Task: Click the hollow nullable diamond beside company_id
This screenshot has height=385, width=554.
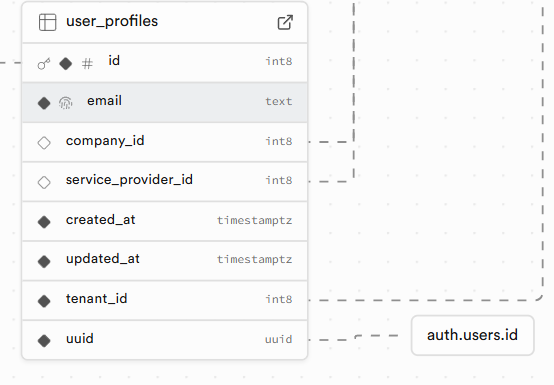Action: click(x=44, y=143)
